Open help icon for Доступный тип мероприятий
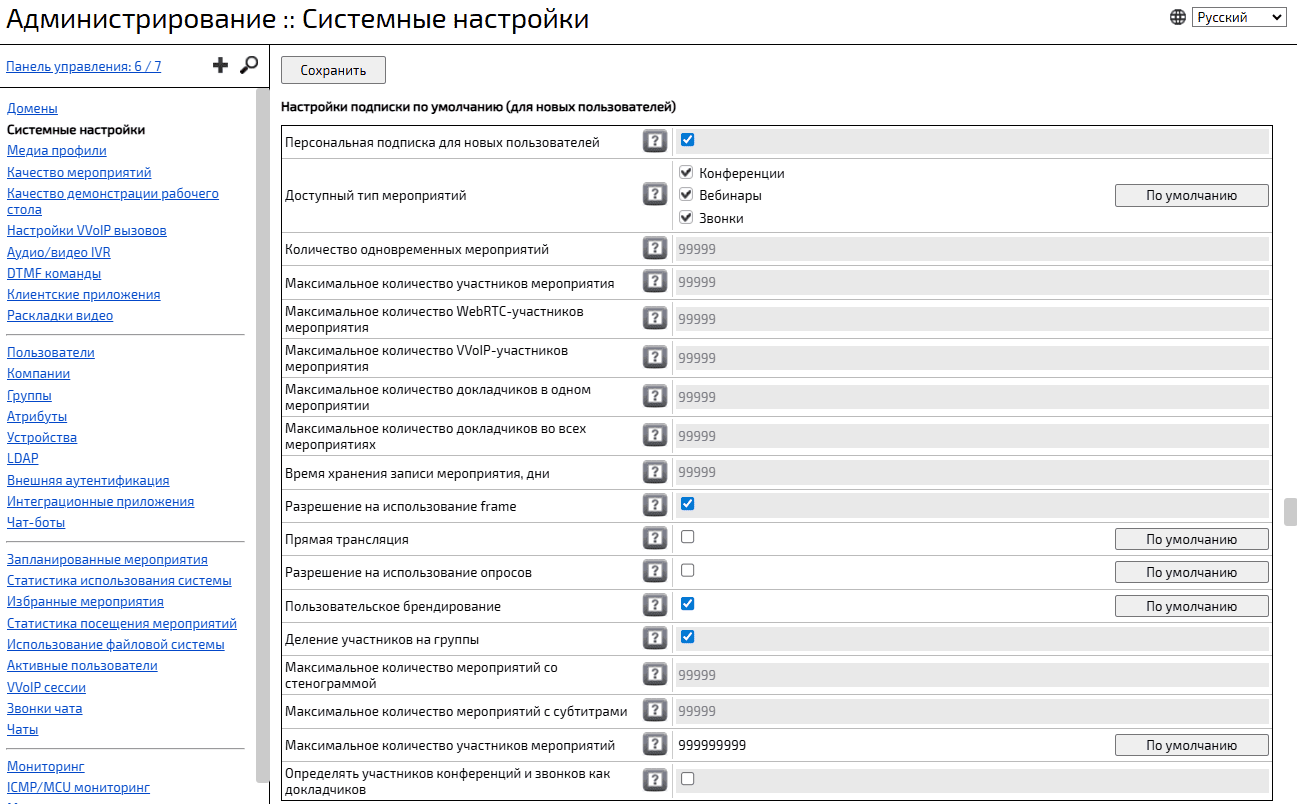Screen dimensions: 1297x804 pyautogui.click(x=655, y=195)
